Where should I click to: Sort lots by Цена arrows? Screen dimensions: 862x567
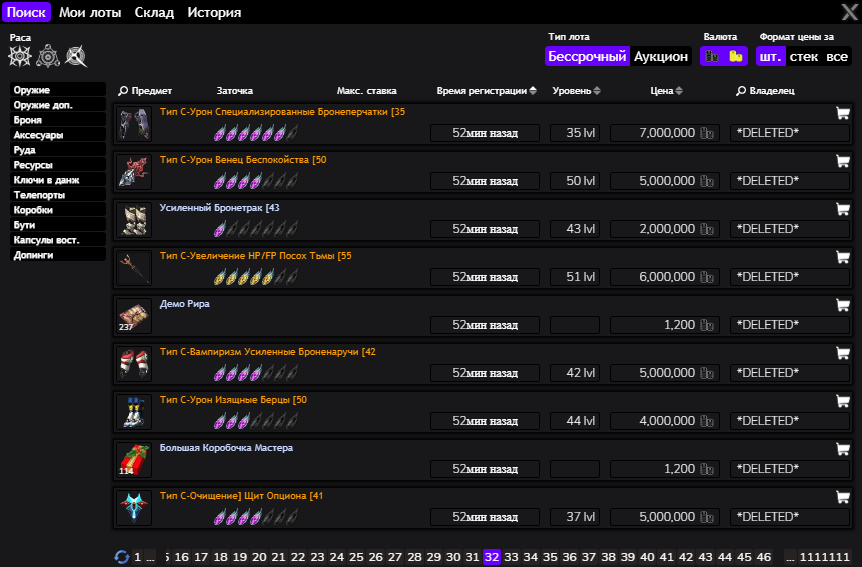tap(679, 91)
